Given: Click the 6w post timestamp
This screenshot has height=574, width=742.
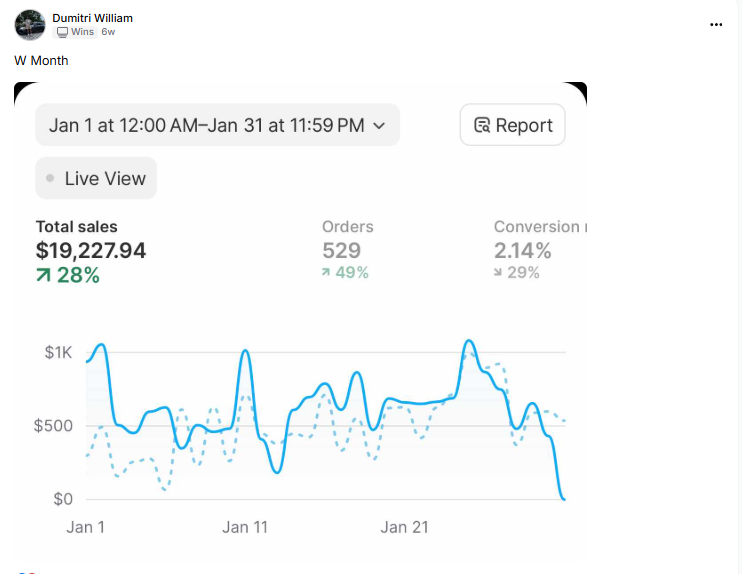Looking at the screenshot, I should coord(108,32).
